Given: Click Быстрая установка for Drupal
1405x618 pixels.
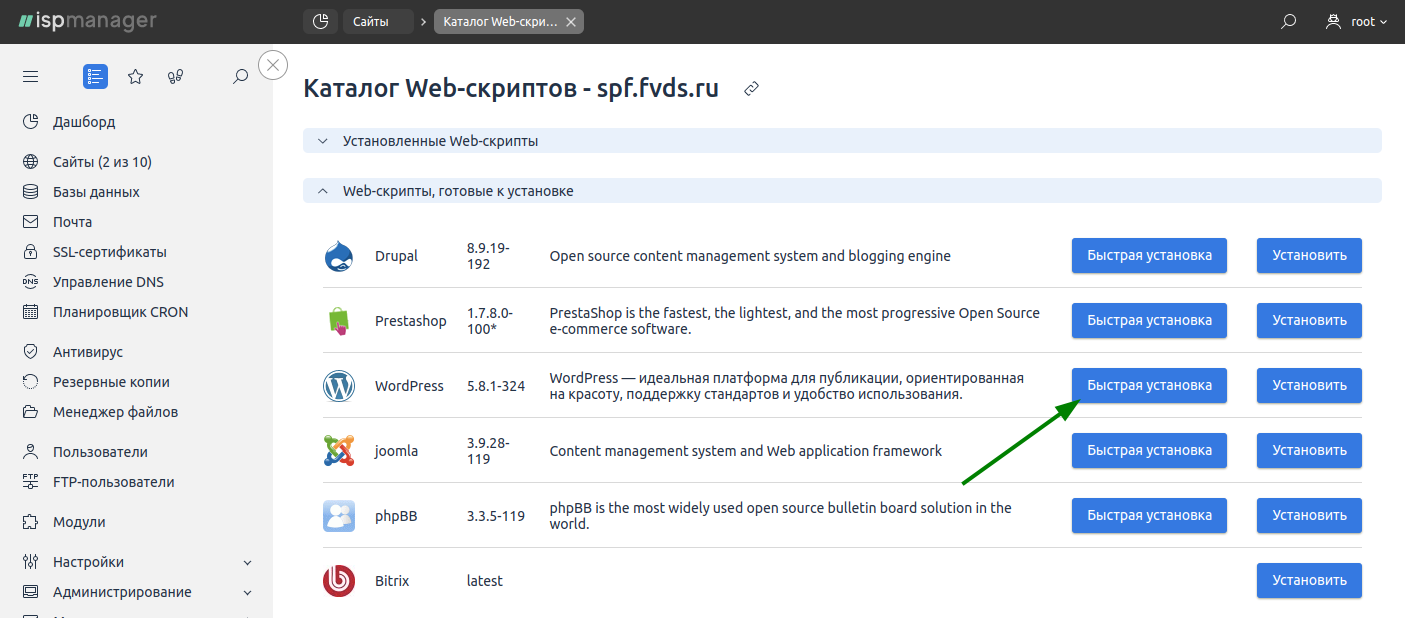Looking at the screenshot, I should click(1149, 255).
